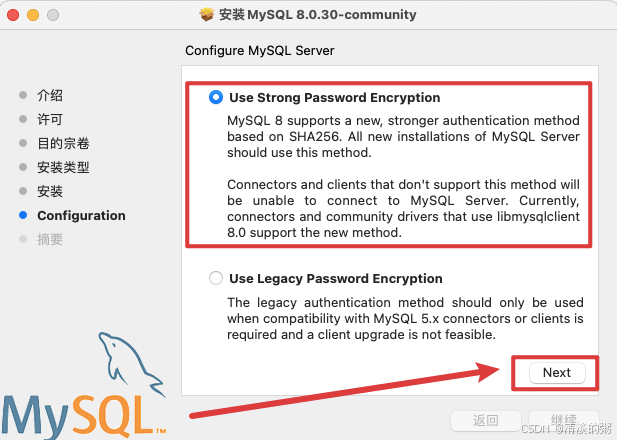The image size is (617, 440).
Task: Click the package icon in title bar
Action: coord(207,15)
